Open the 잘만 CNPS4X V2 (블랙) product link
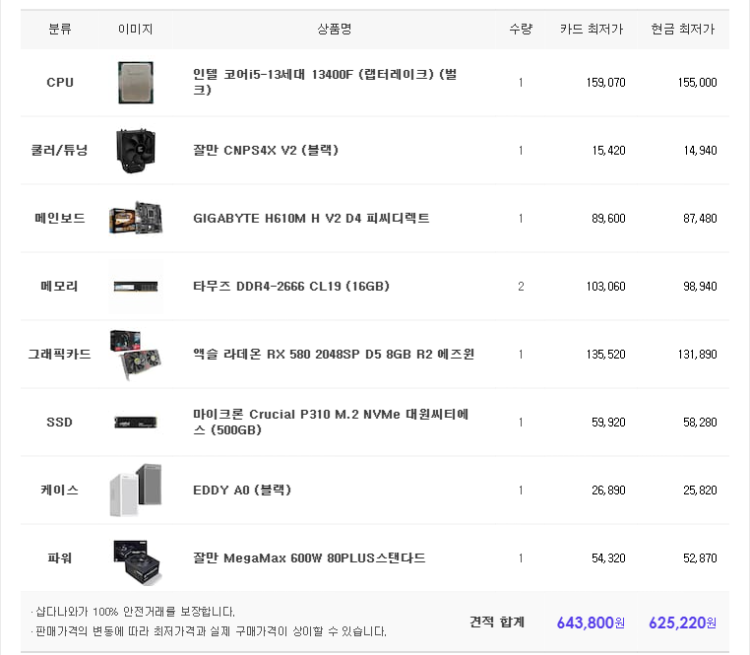Screen dimensions: 750x655 pos(265,150)
